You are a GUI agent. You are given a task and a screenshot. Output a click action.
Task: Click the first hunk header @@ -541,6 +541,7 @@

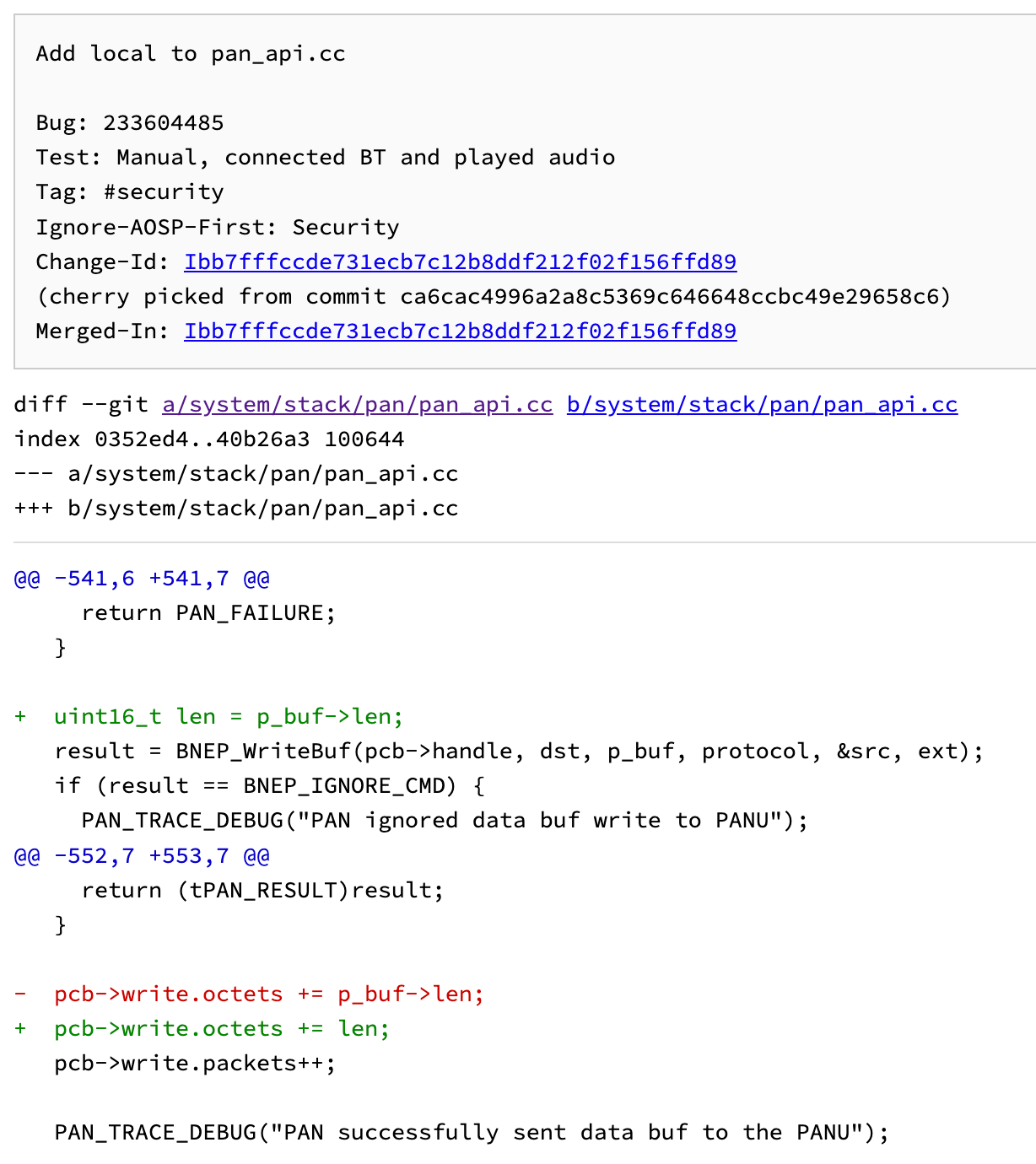pyautogui.click(x=142, y=579)
